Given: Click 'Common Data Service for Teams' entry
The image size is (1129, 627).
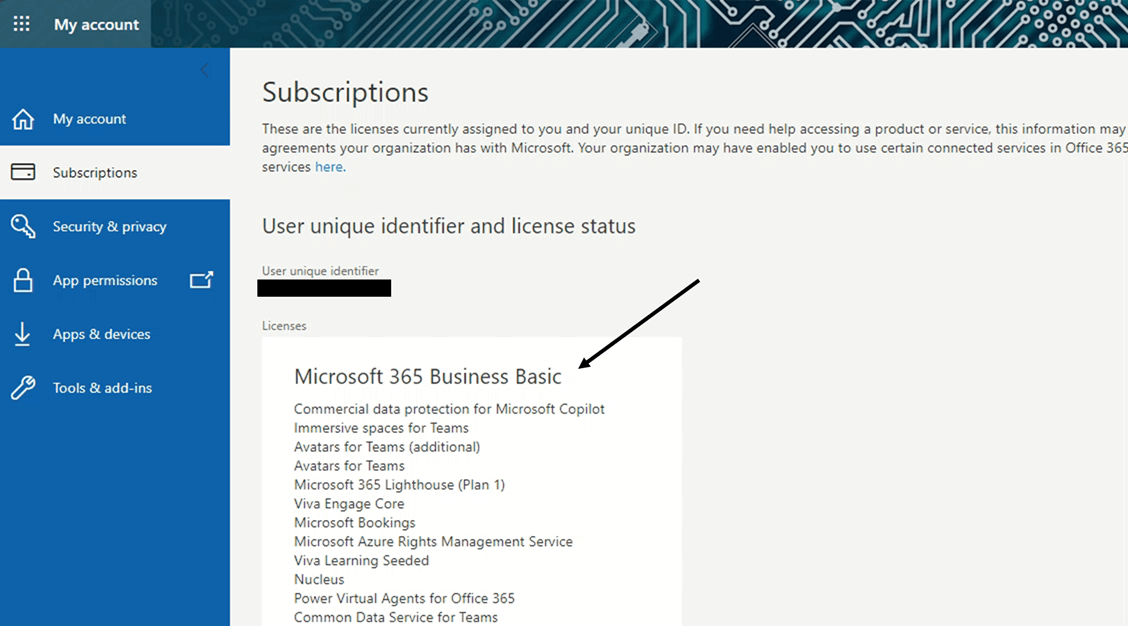Looking at the screenshot, I should (x=396, y=617).
